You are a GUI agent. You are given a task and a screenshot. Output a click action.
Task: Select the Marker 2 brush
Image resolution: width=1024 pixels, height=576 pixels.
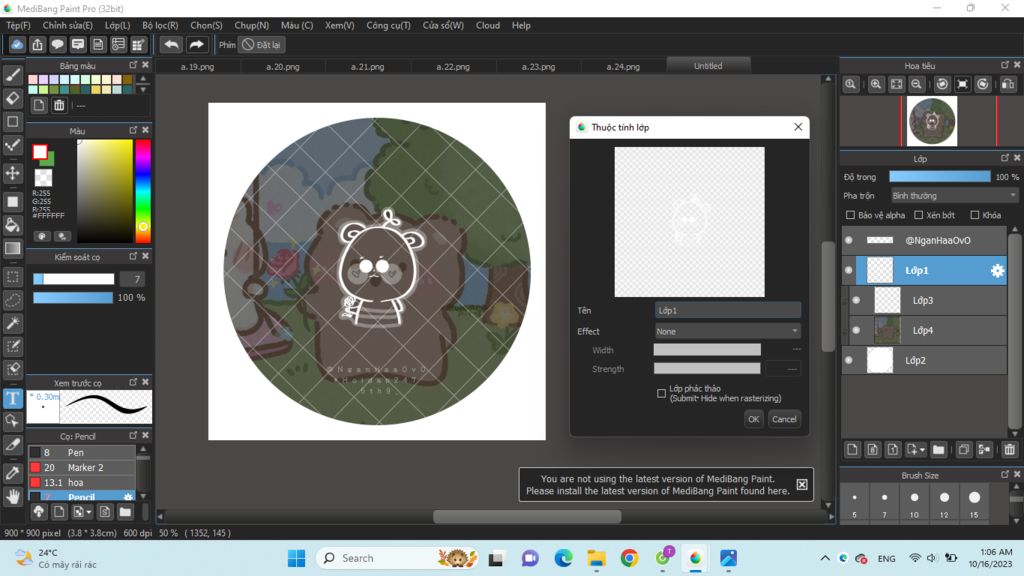point(82,468)
